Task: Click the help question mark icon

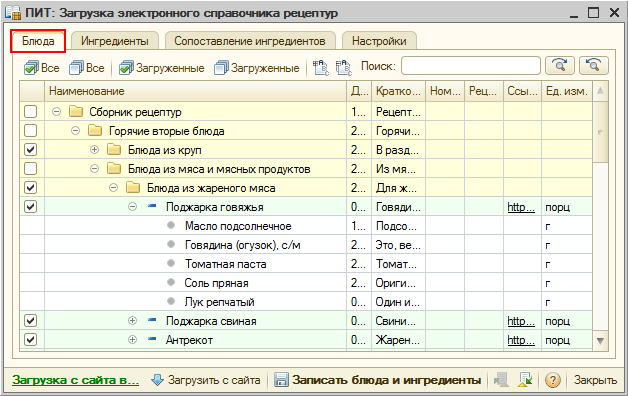Action: 553,380
